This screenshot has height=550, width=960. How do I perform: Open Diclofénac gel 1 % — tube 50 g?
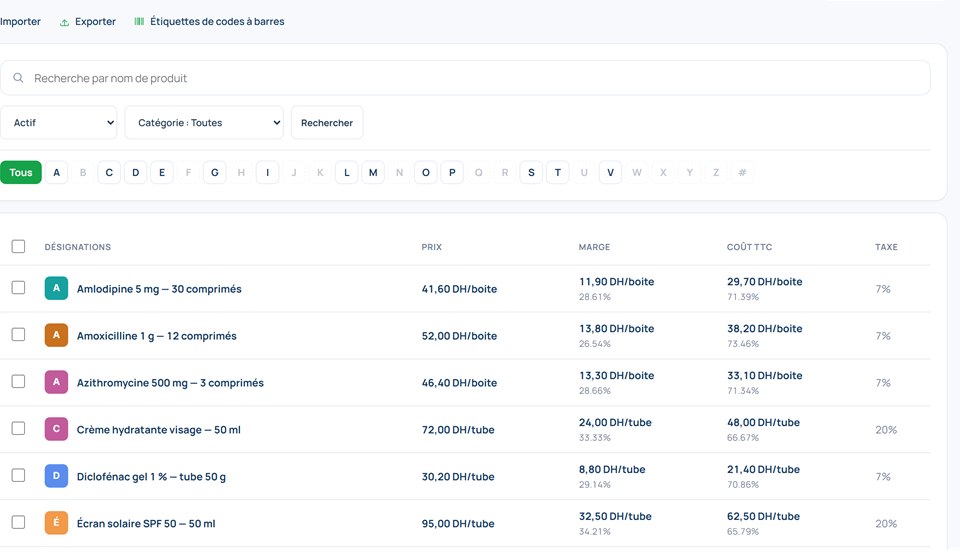point(151,477)
